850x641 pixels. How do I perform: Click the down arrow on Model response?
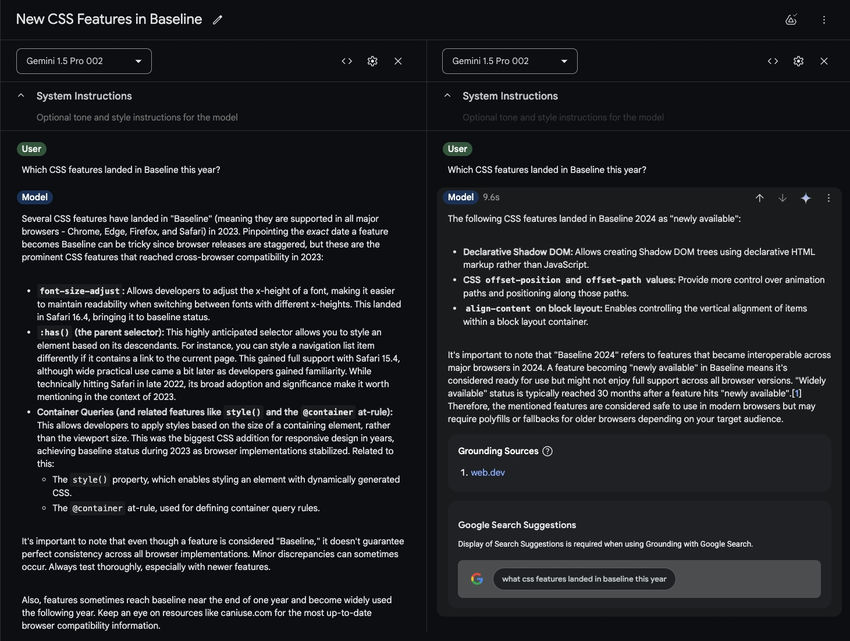point(782,198)
